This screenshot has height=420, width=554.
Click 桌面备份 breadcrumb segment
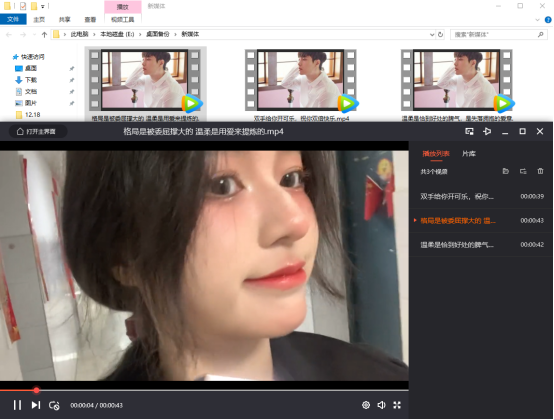158,34
